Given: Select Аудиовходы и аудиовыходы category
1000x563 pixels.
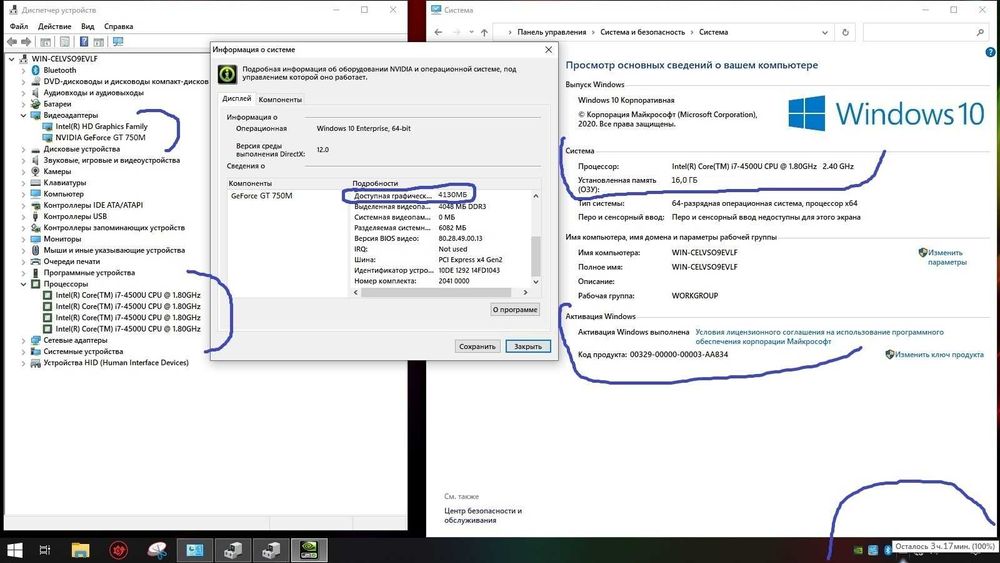Looking at the screenshot, I should [93, 92].
